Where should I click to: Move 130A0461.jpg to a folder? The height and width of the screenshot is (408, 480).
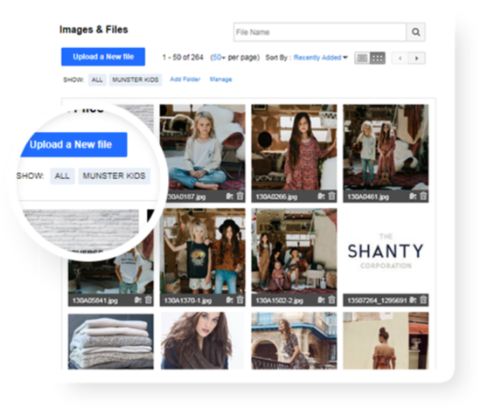413,196
